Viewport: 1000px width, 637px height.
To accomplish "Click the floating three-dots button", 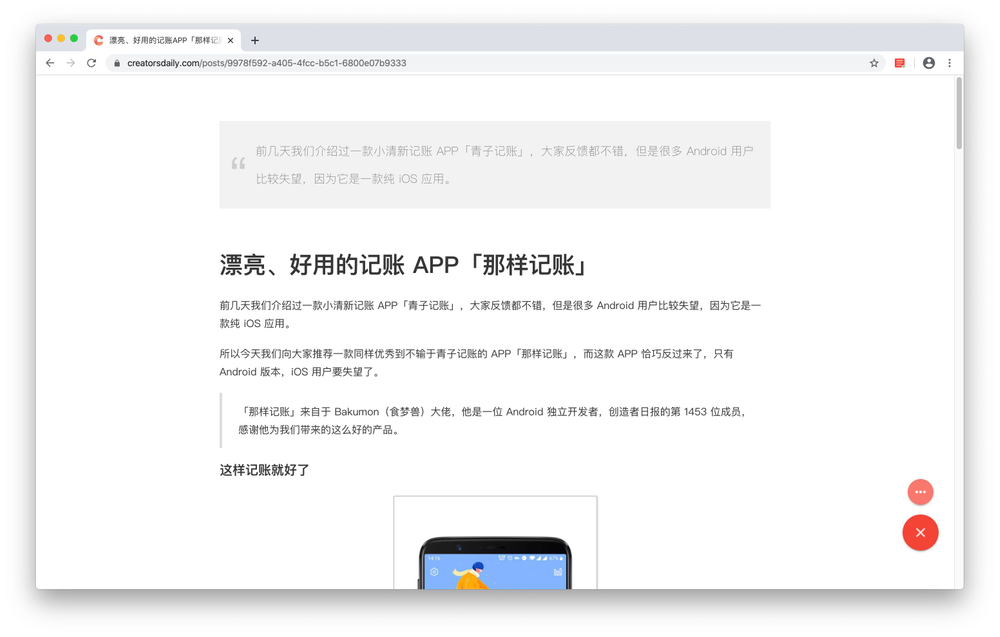I will click(920, 492).
